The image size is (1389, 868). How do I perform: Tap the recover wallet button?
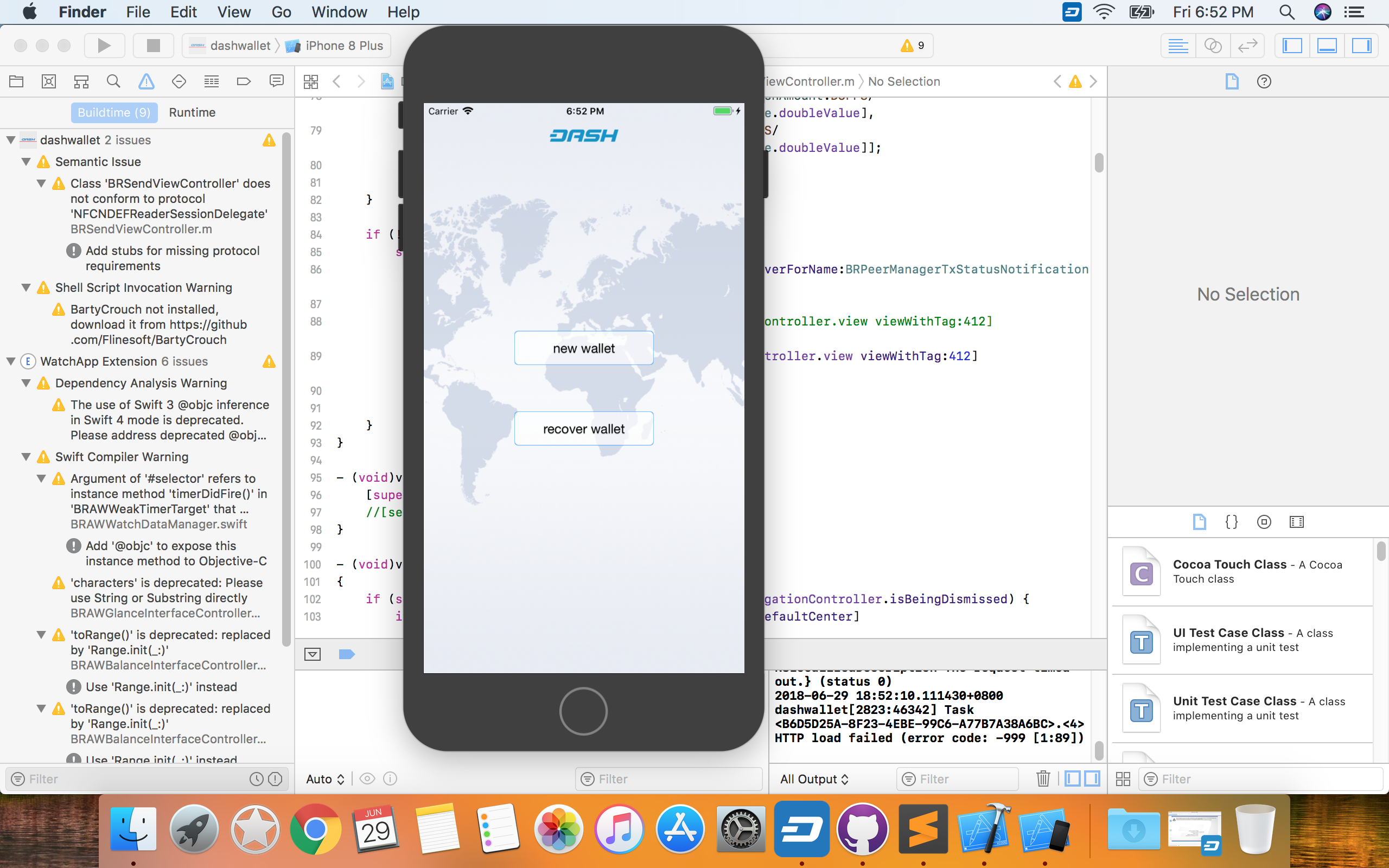pyautogui.click(x=583, y=428)
